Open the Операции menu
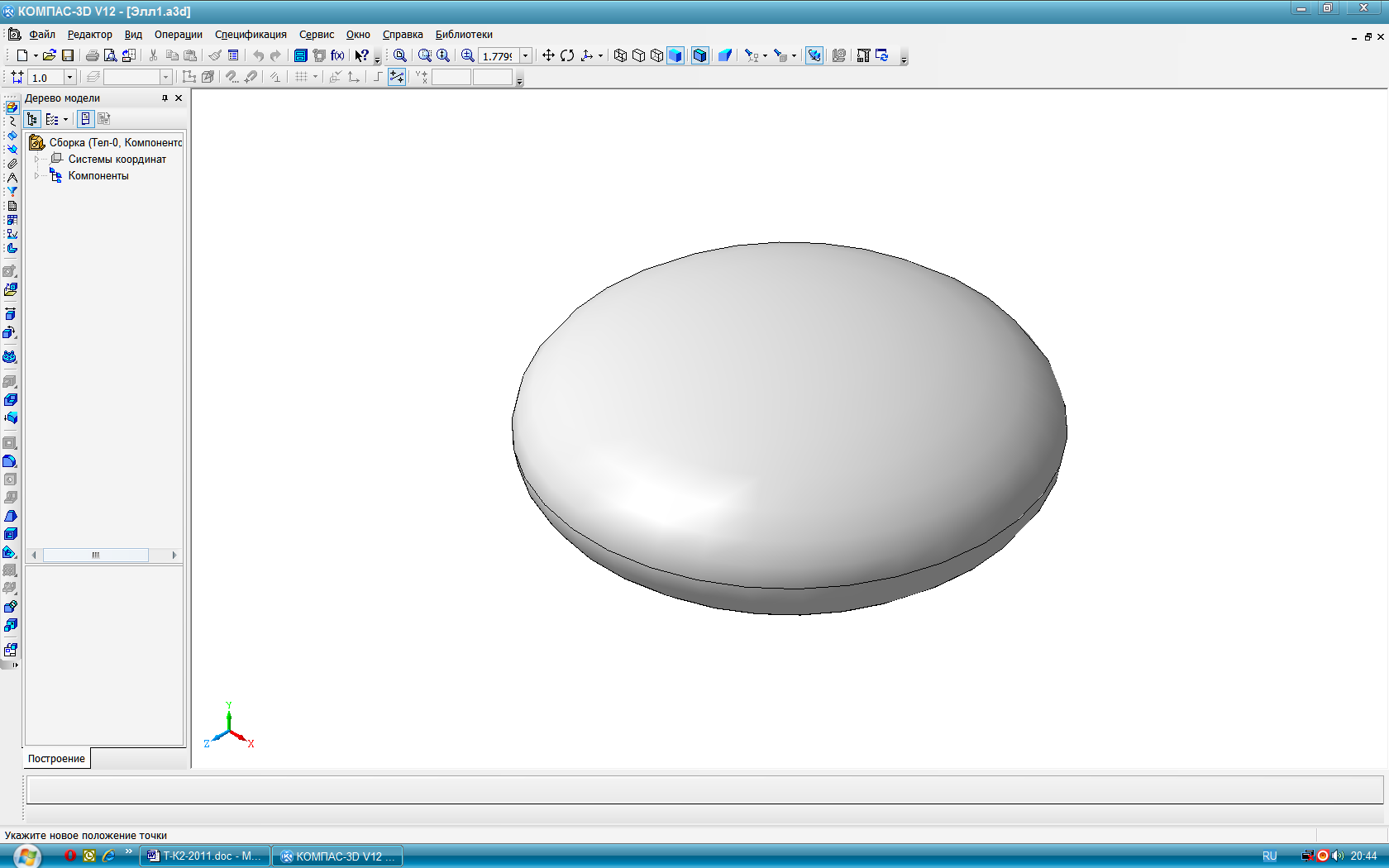The width and height of the screenshot is (1389, 868). click(179, 34)
